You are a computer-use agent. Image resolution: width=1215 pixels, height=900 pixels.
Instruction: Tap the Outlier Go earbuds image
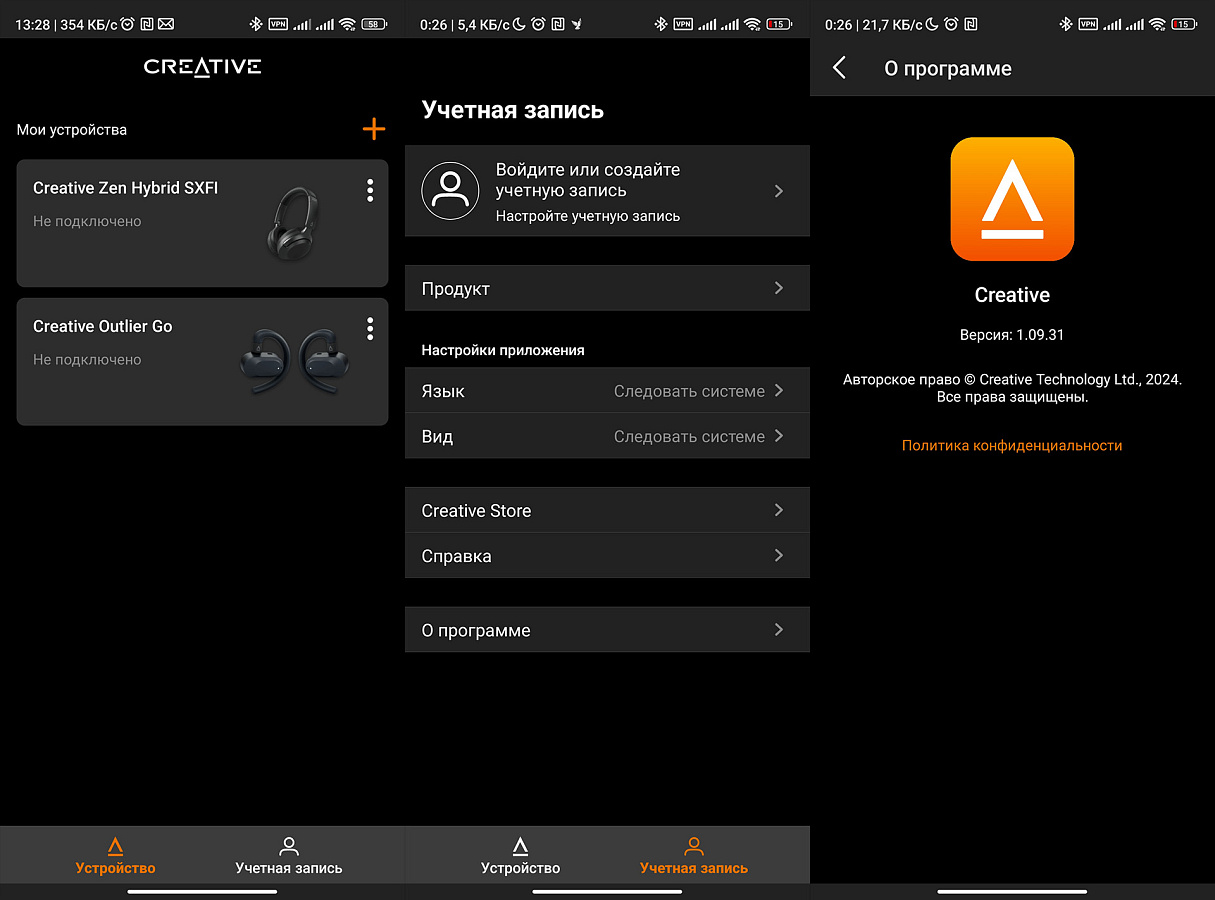click(x=297, y=360)
